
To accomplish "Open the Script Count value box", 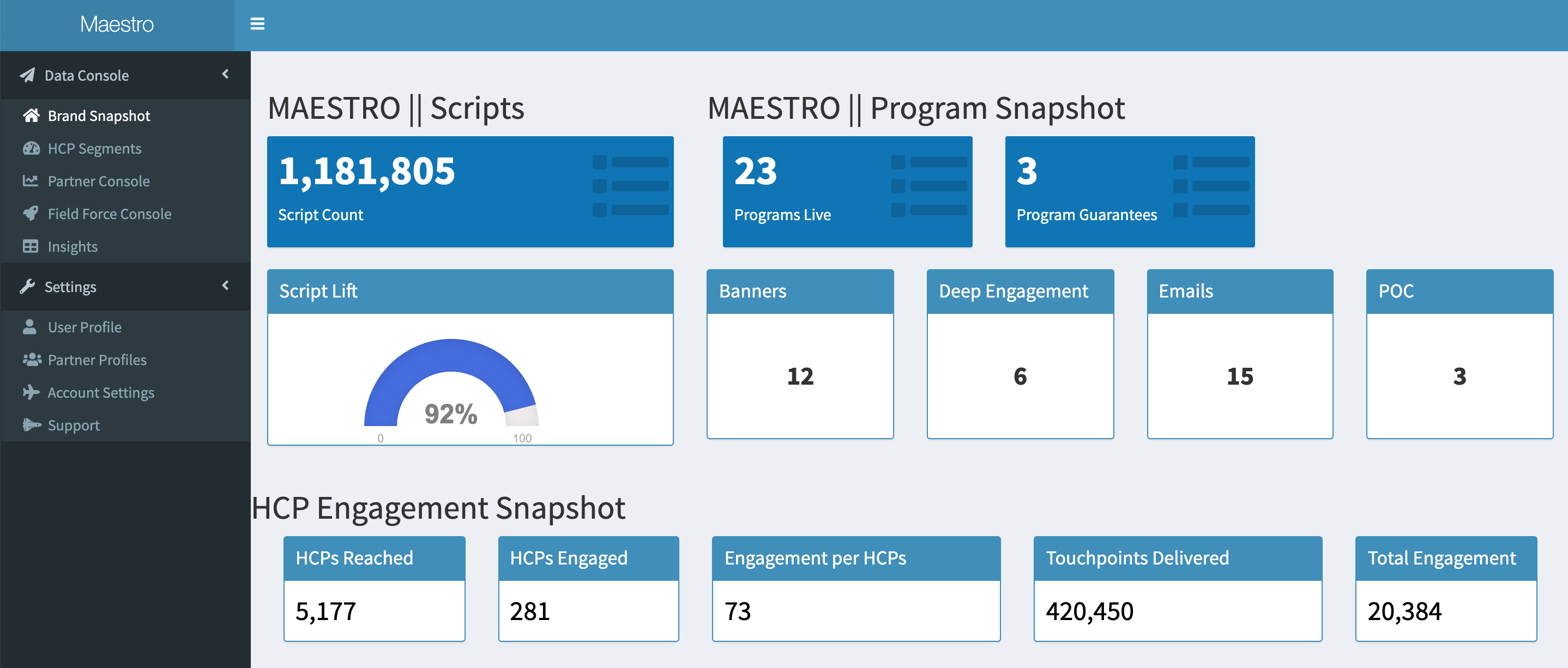I will (x=470, y=192).
